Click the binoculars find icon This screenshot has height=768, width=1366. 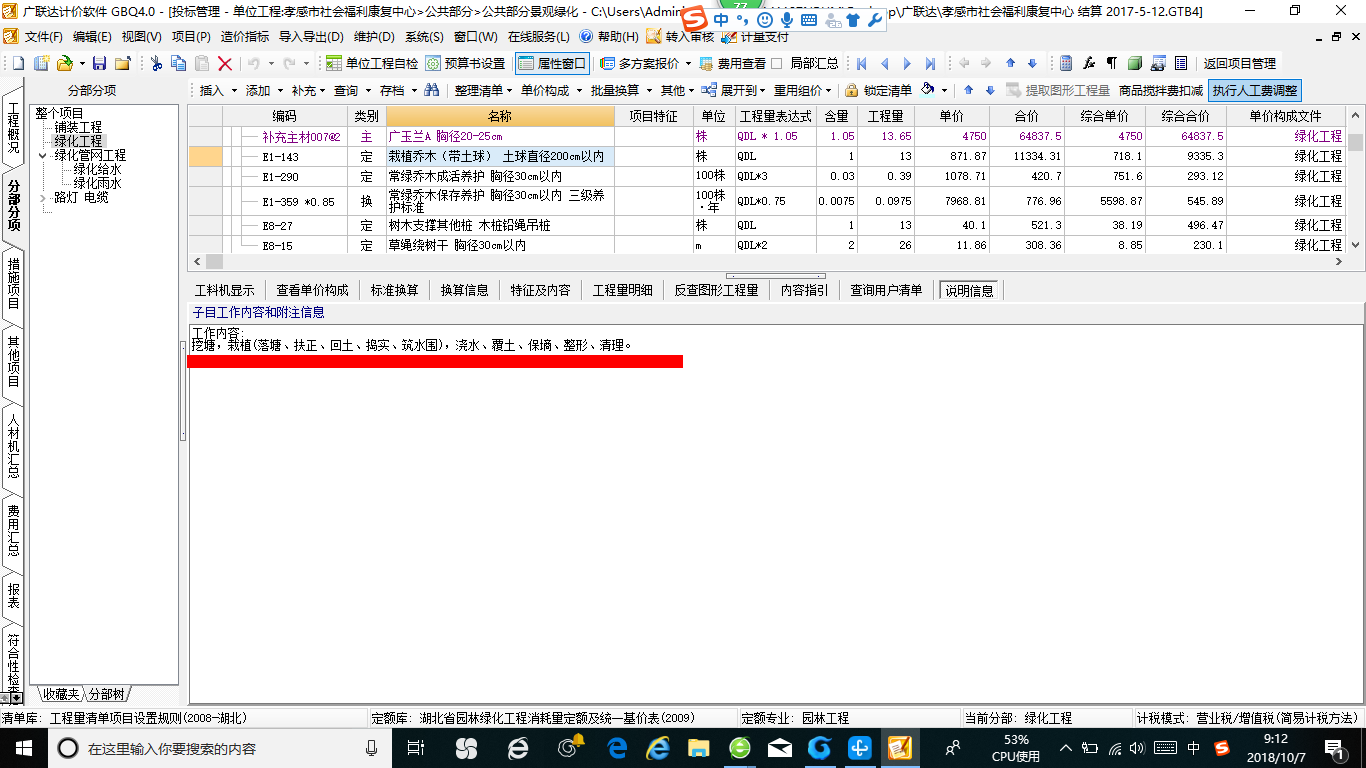coord(432,90)
